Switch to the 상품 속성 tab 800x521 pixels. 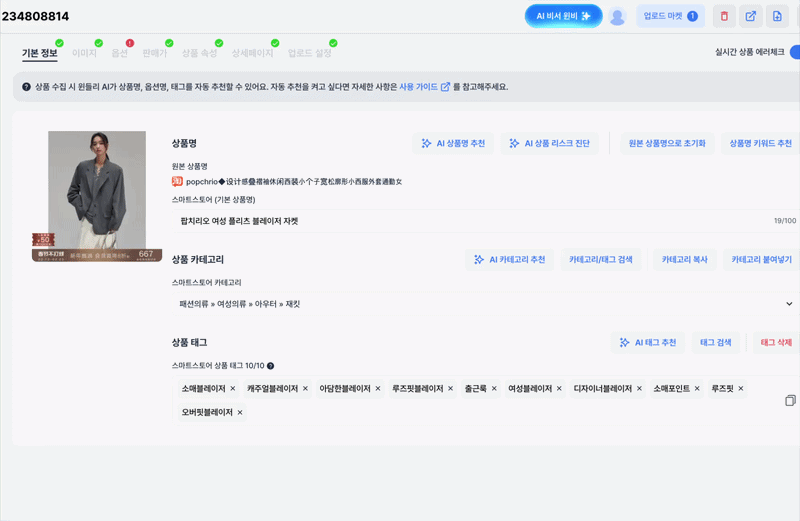199,53
